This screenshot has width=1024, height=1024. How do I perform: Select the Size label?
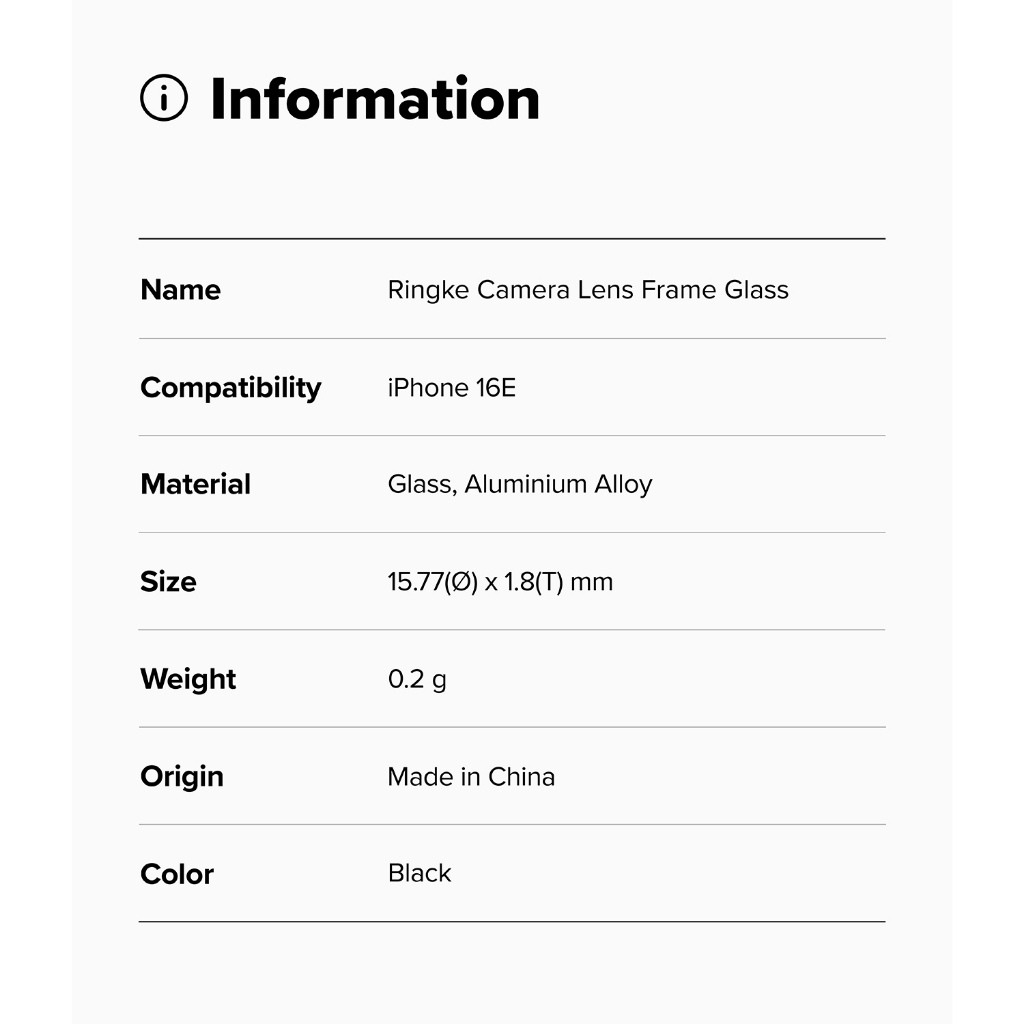168,581
